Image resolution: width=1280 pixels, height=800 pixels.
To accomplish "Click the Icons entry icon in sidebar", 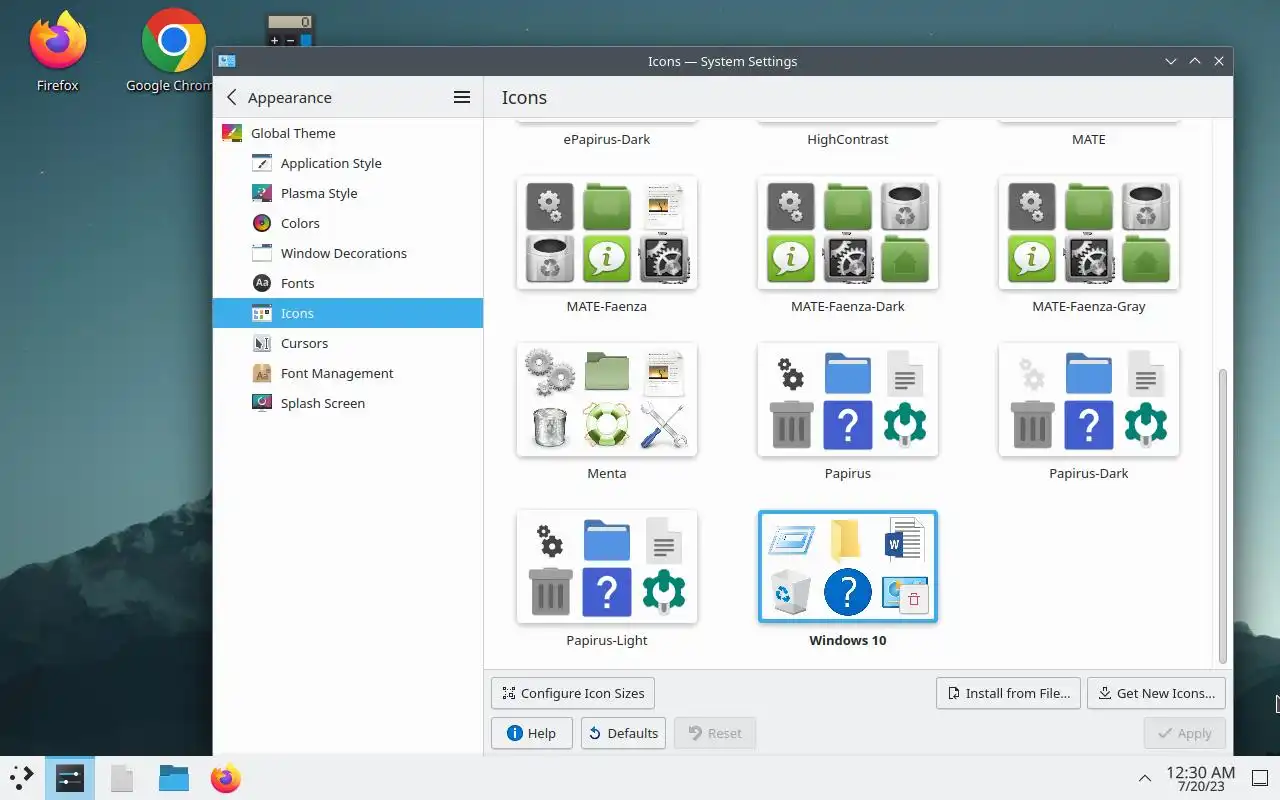I will (262, 313).
